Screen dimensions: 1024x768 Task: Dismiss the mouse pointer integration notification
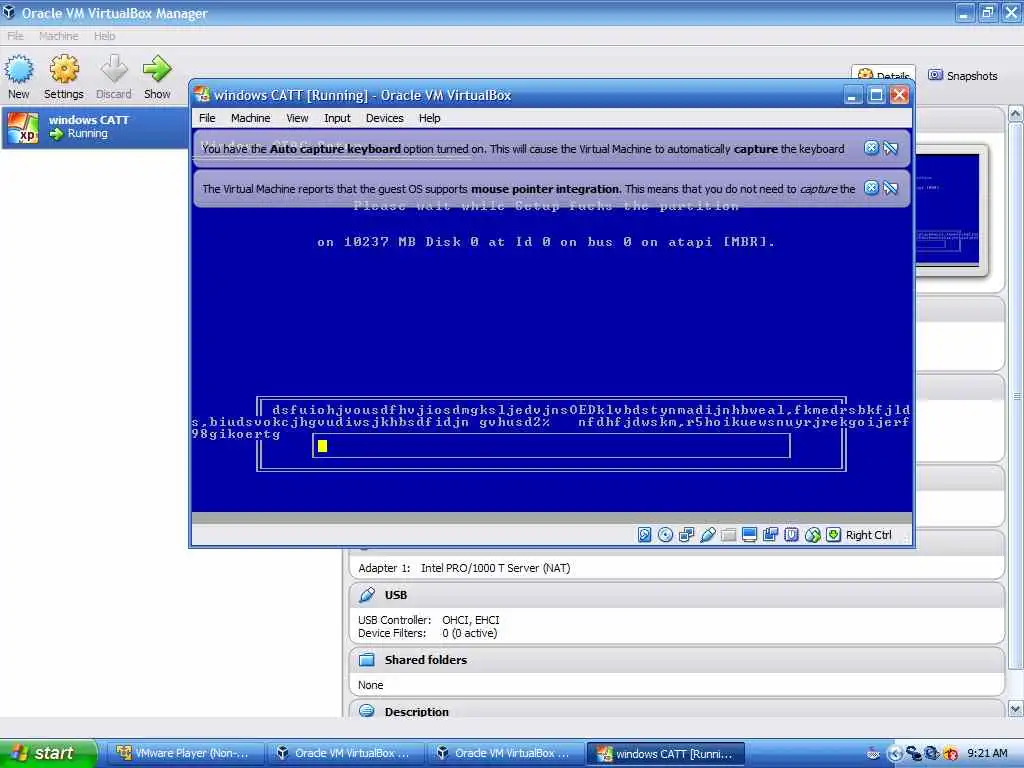click(871, 188)
